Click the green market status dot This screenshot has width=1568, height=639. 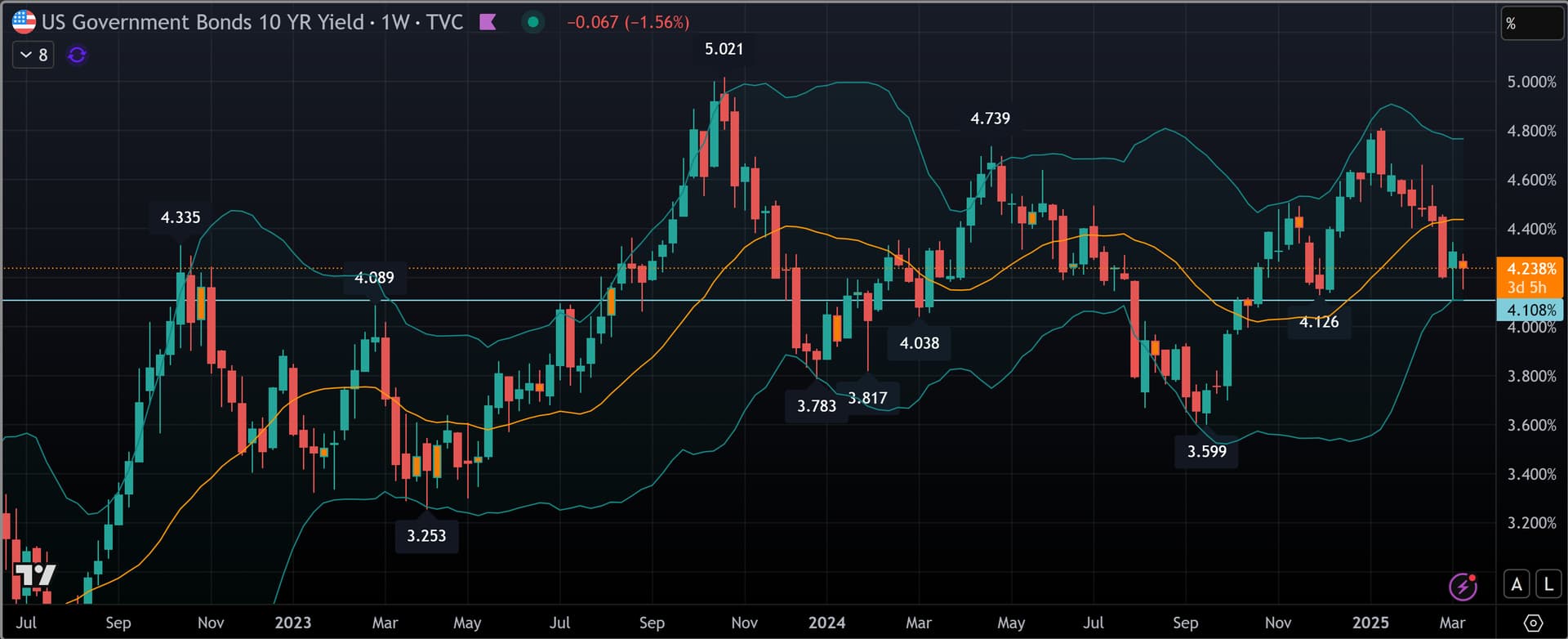coord(532,22)
